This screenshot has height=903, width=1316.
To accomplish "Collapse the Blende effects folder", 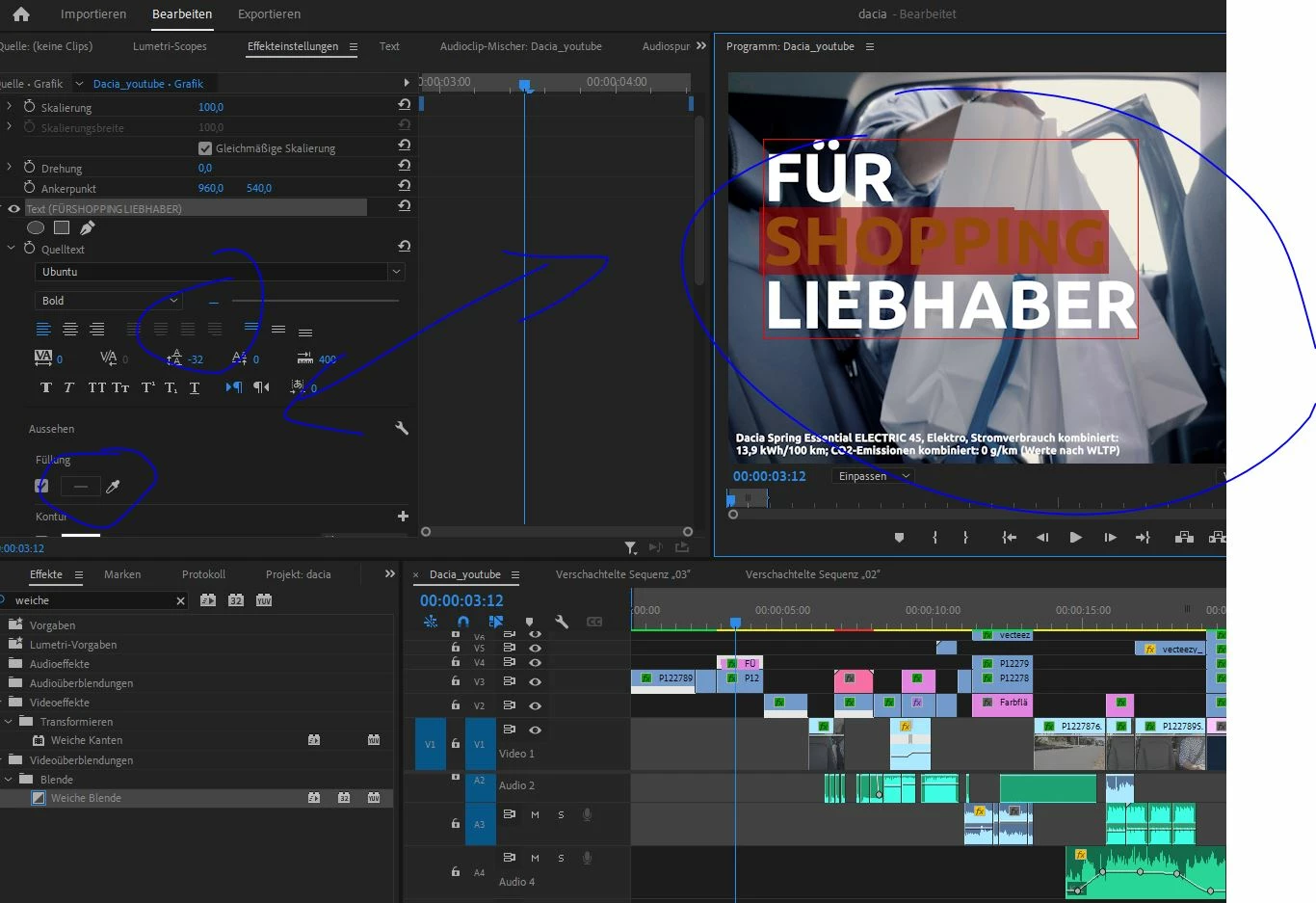I will 9,779.
